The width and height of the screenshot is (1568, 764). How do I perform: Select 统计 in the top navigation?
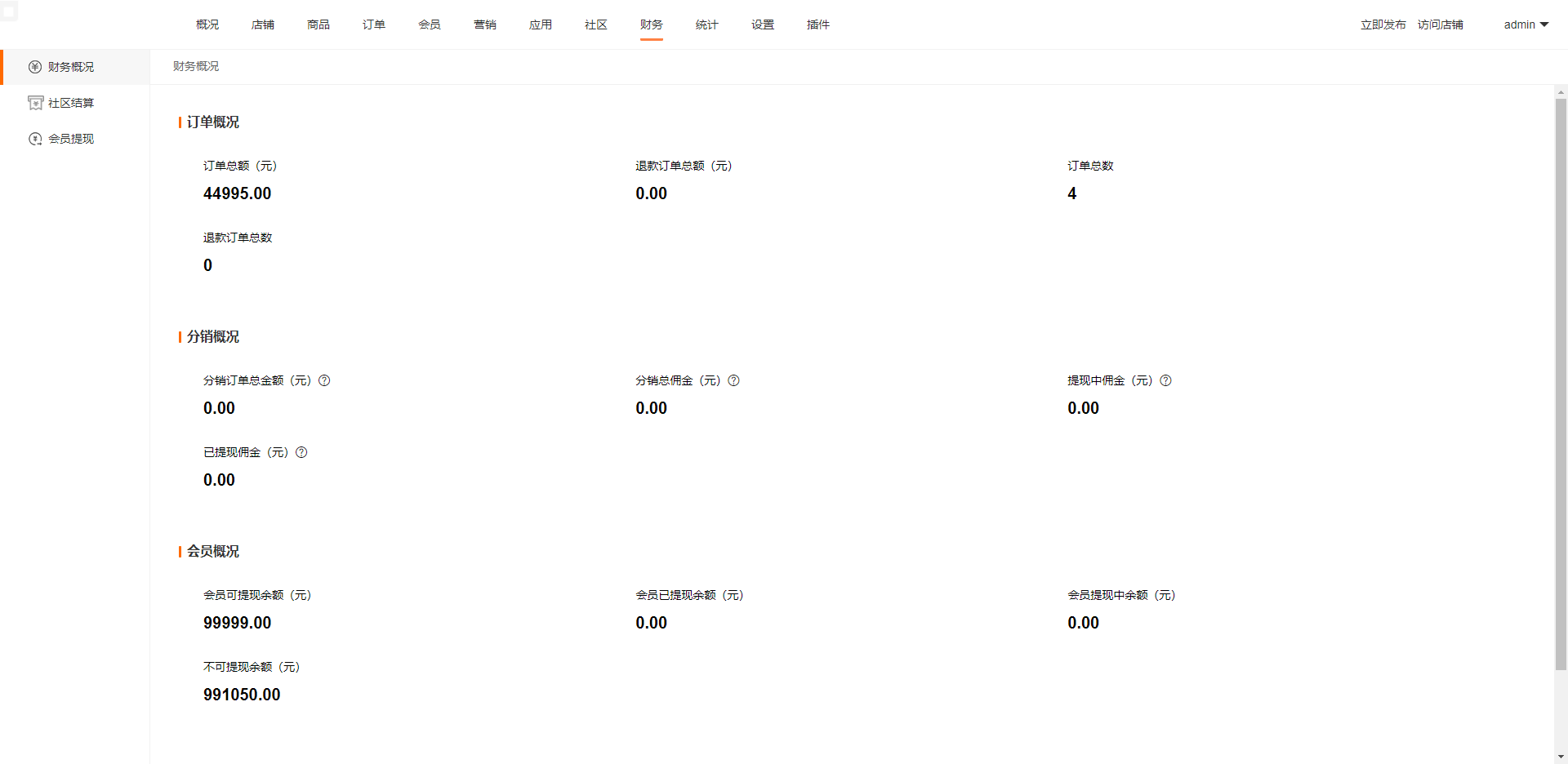[707, 24]
